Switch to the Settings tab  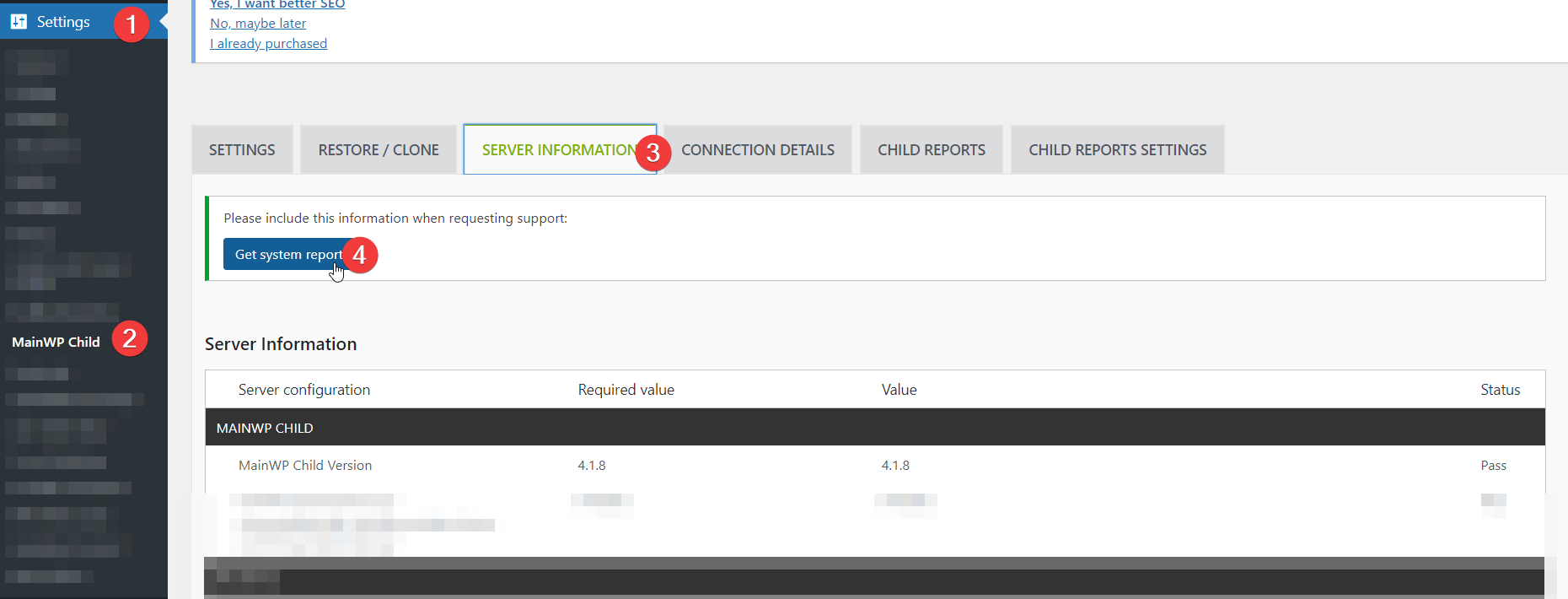[x=242, y=149]
